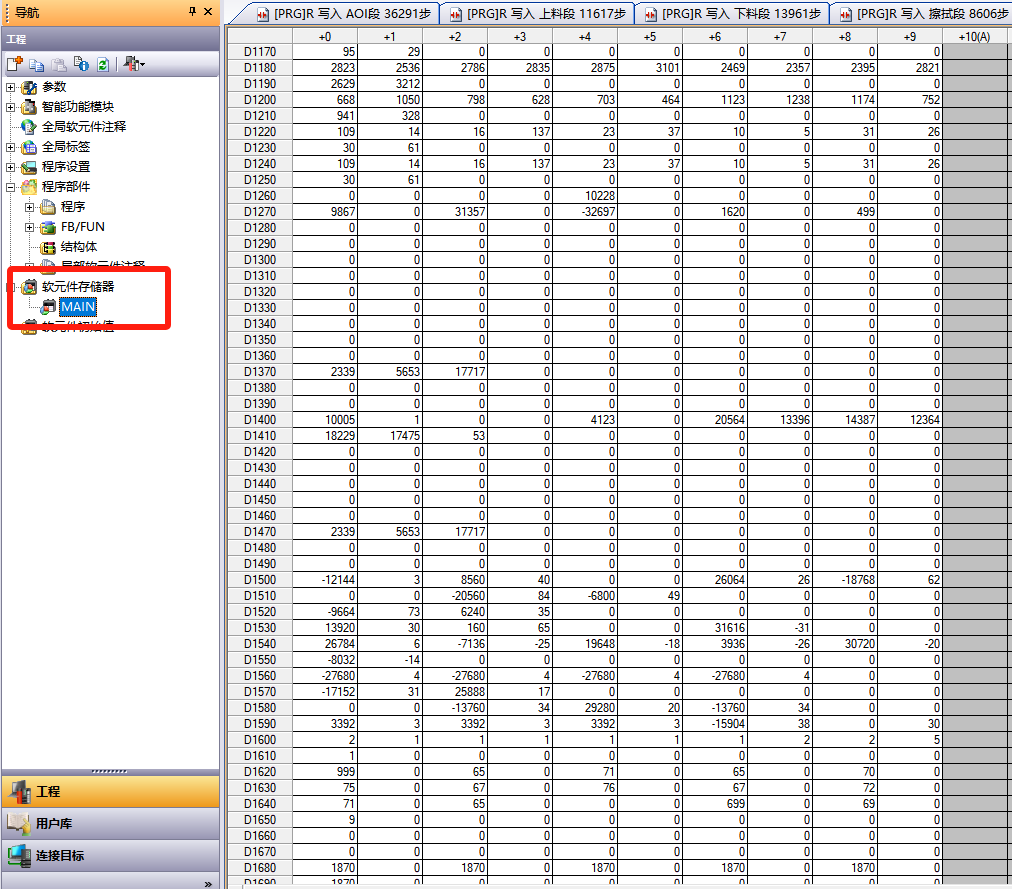Expand the 参数 tree node
Image resolution: width=1012 pixels, height=889 pixels.
tap(11, 87)
